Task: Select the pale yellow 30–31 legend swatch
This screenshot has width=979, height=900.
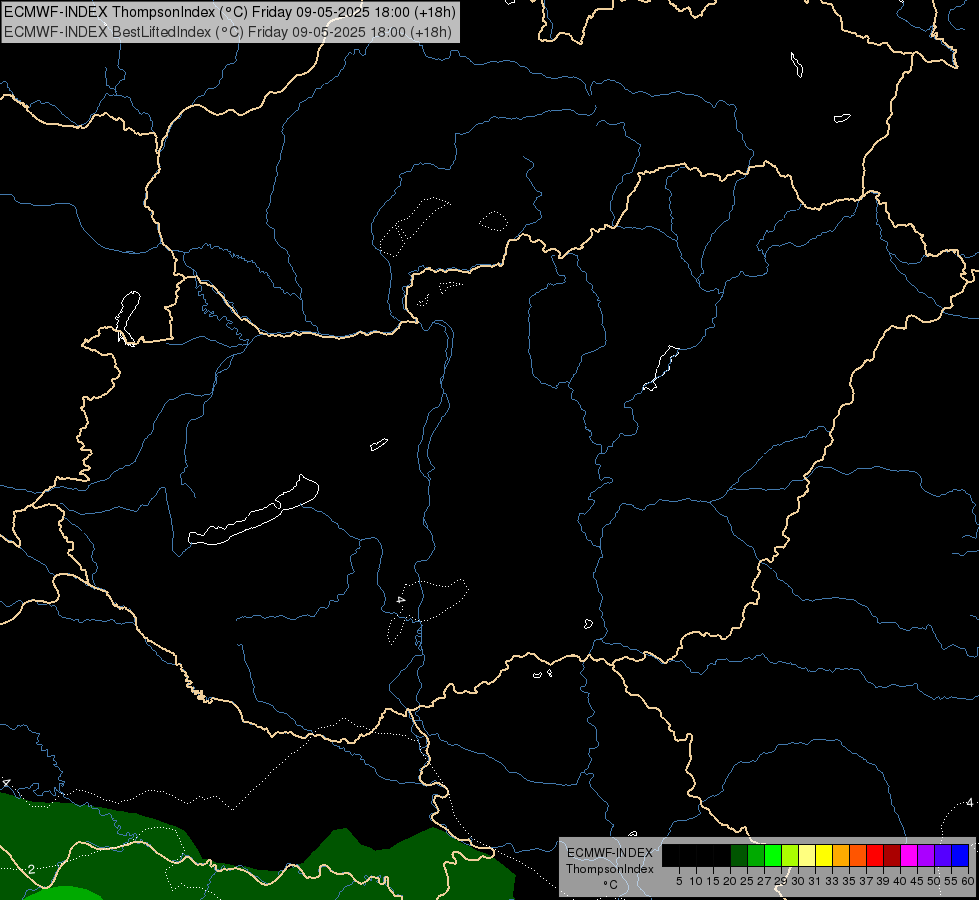Action: click(807, 855)
